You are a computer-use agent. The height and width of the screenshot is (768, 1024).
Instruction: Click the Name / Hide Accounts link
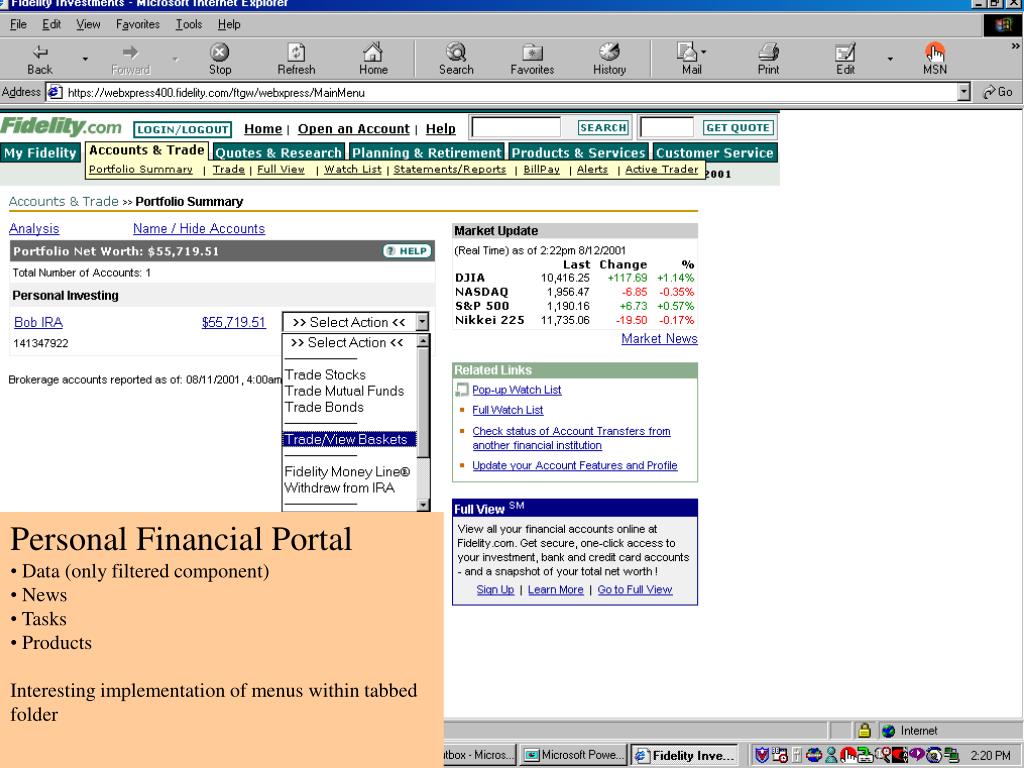[x=199, y=229]
